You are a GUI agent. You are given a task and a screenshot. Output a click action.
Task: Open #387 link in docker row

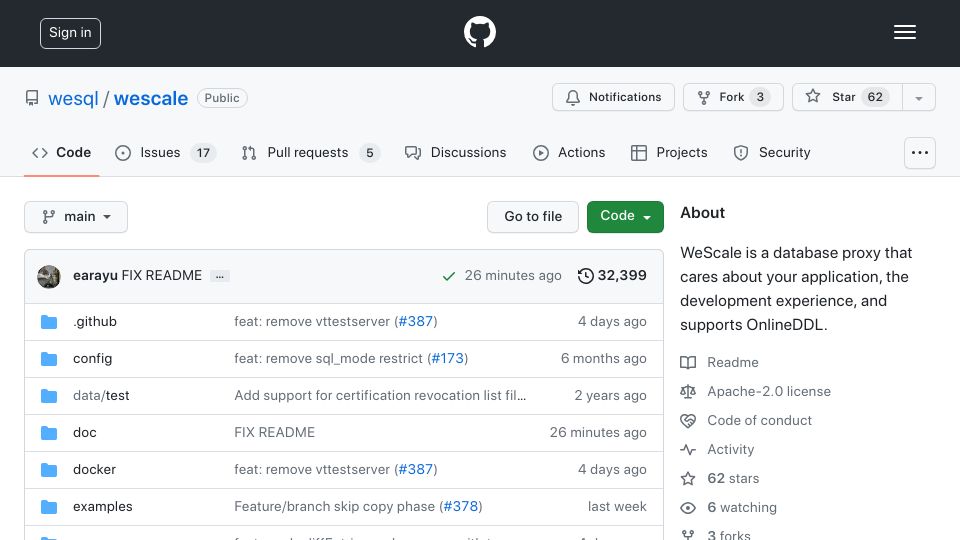(x=416, y=470)
